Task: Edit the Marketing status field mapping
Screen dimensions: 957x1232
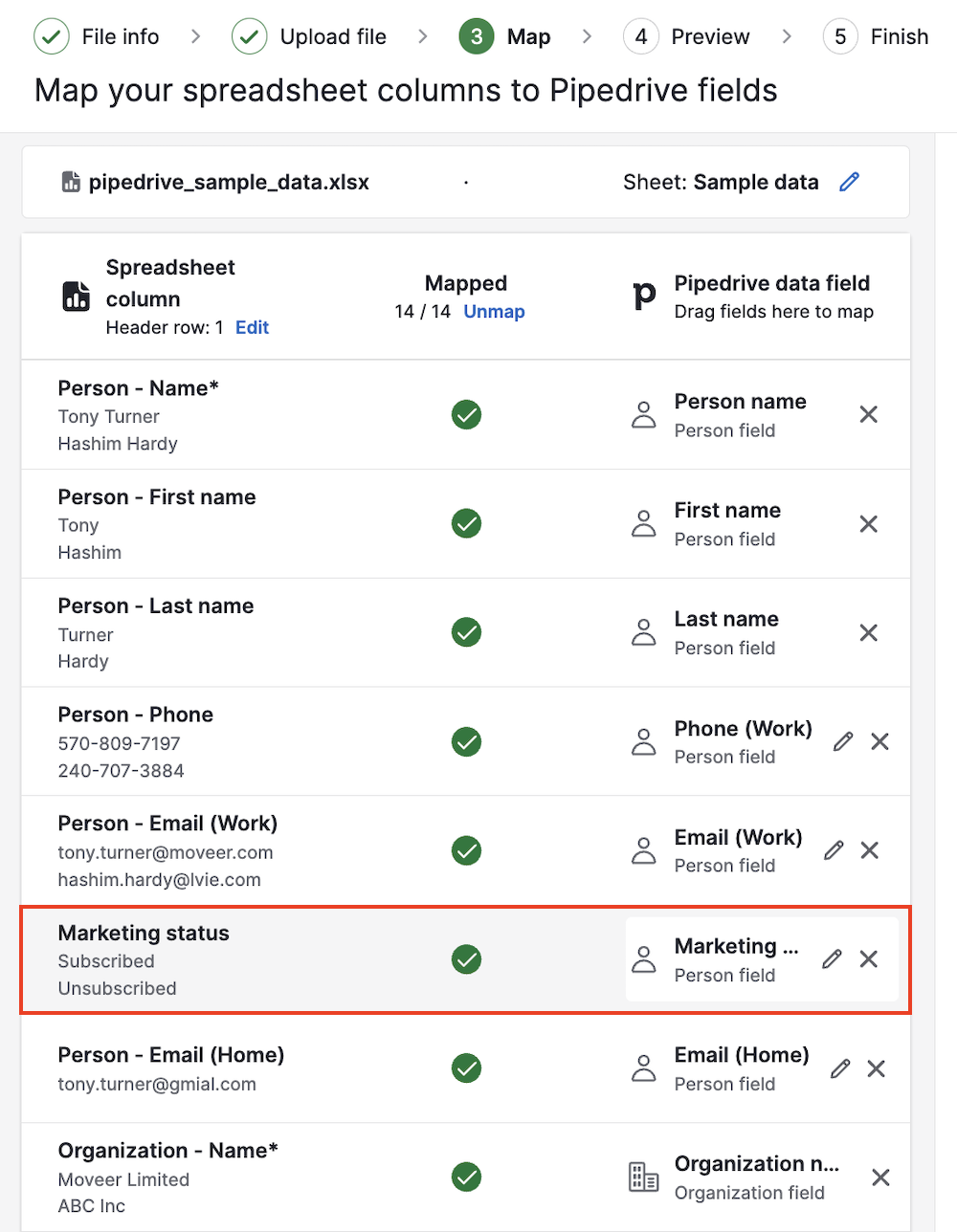Action: point(832,959)
